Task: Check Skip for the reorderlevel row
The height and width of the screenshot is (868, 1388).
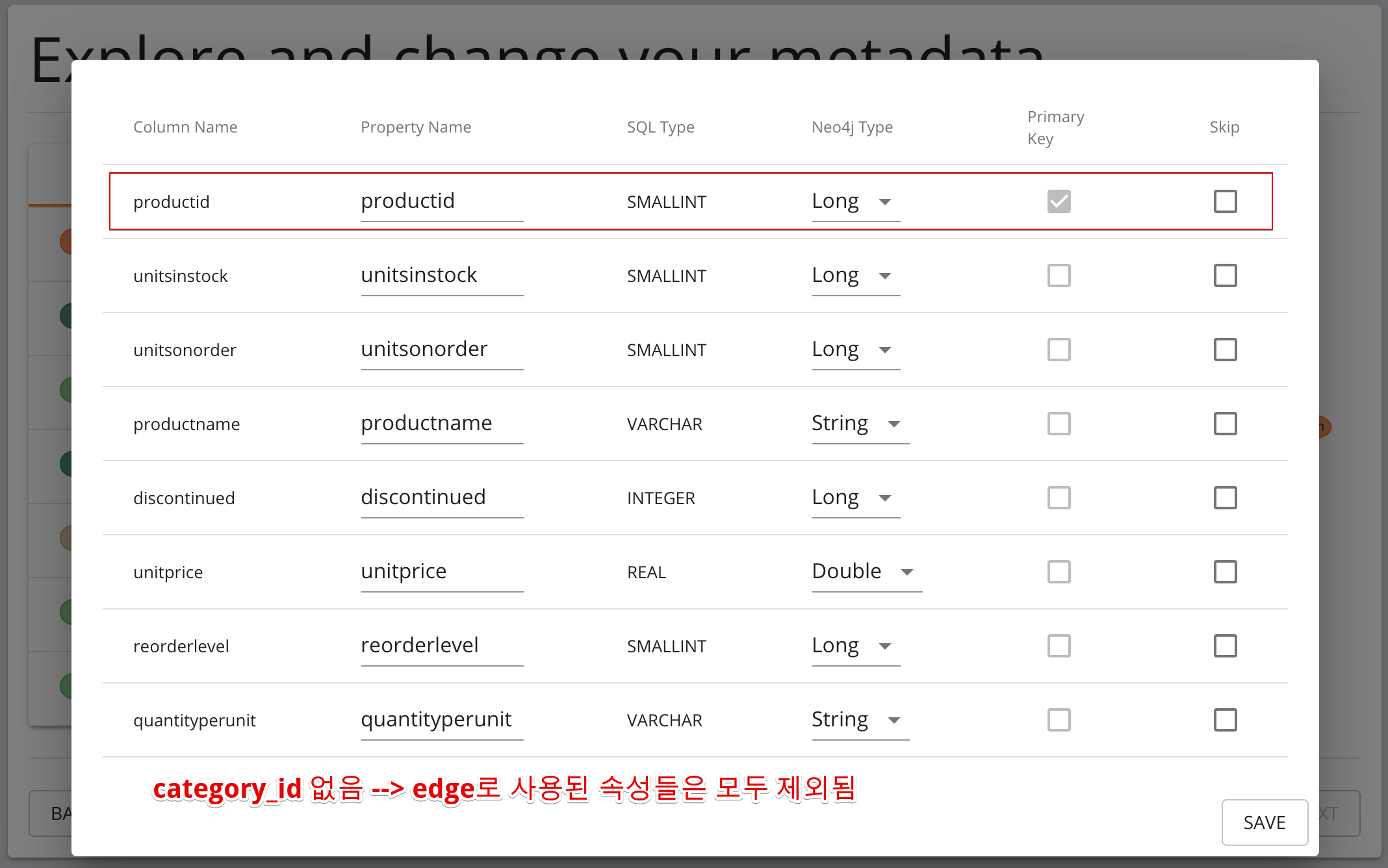Action: click(1226, 646)
